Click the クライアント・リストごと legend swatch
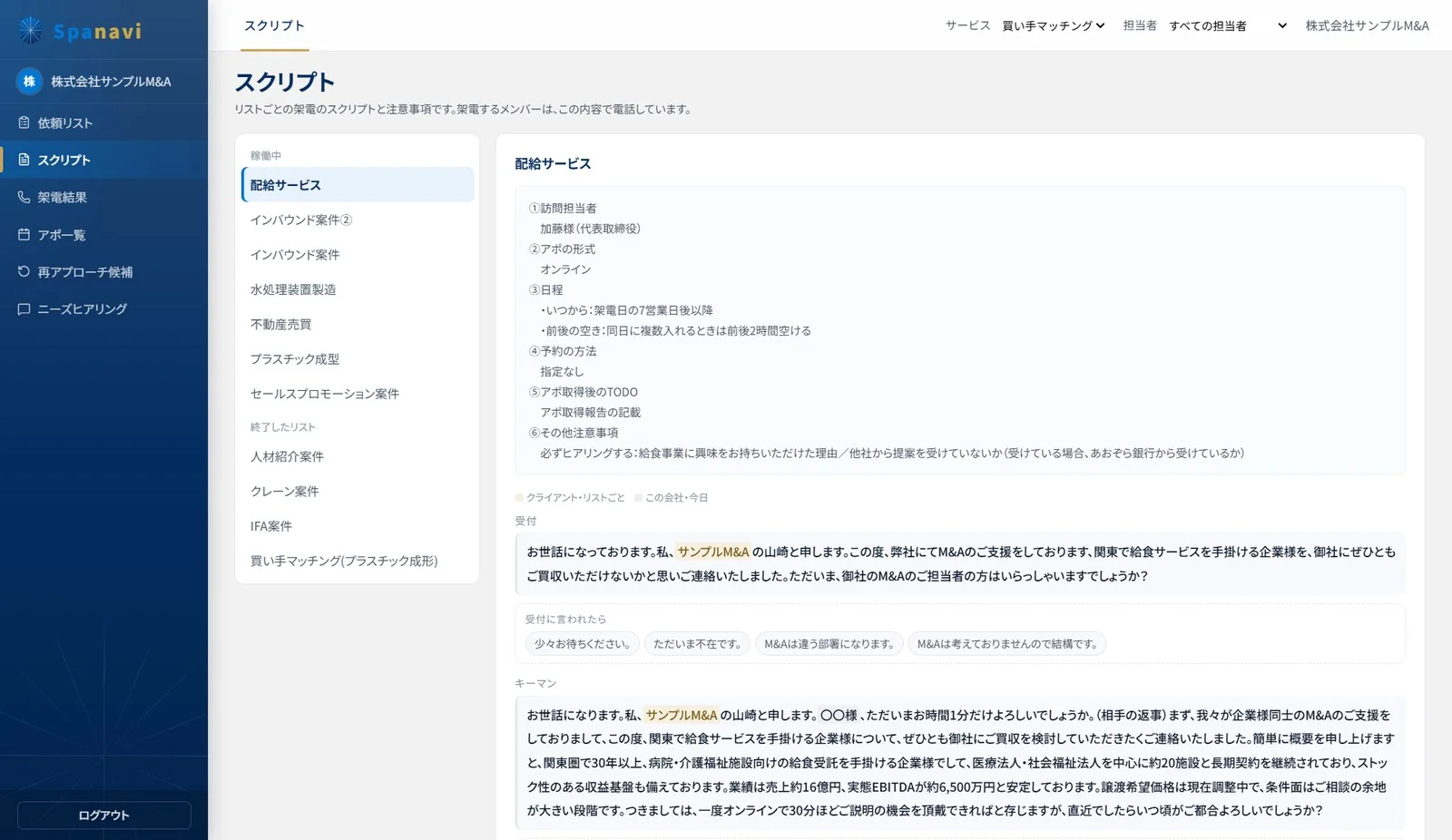The image size is (1452, 840). coord(519,498)
